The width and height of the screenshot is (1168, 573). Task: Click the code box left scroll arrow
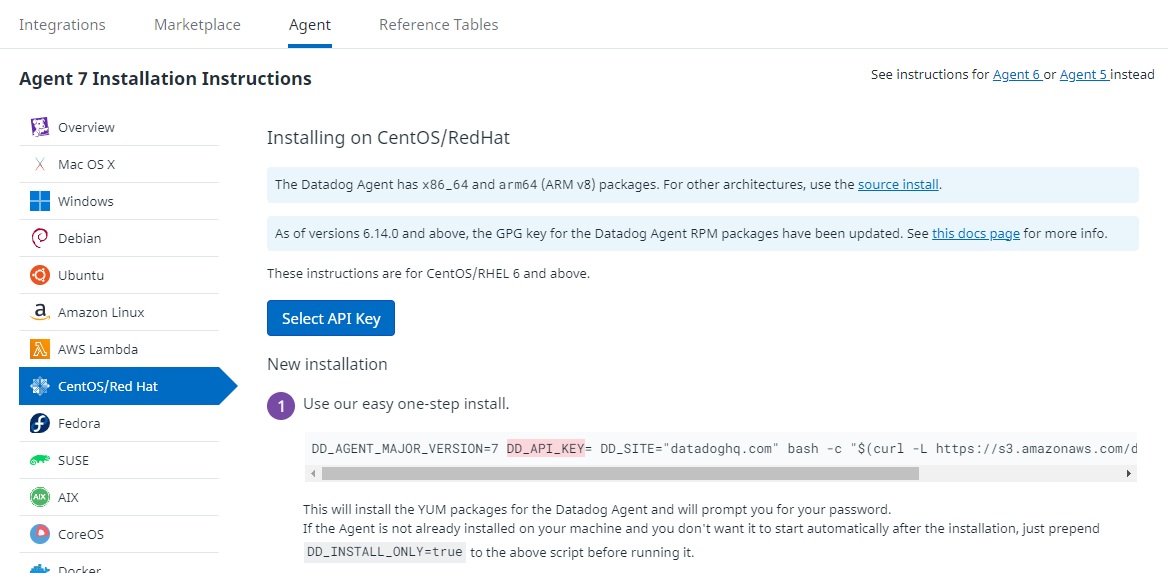[x=313, y=473]
